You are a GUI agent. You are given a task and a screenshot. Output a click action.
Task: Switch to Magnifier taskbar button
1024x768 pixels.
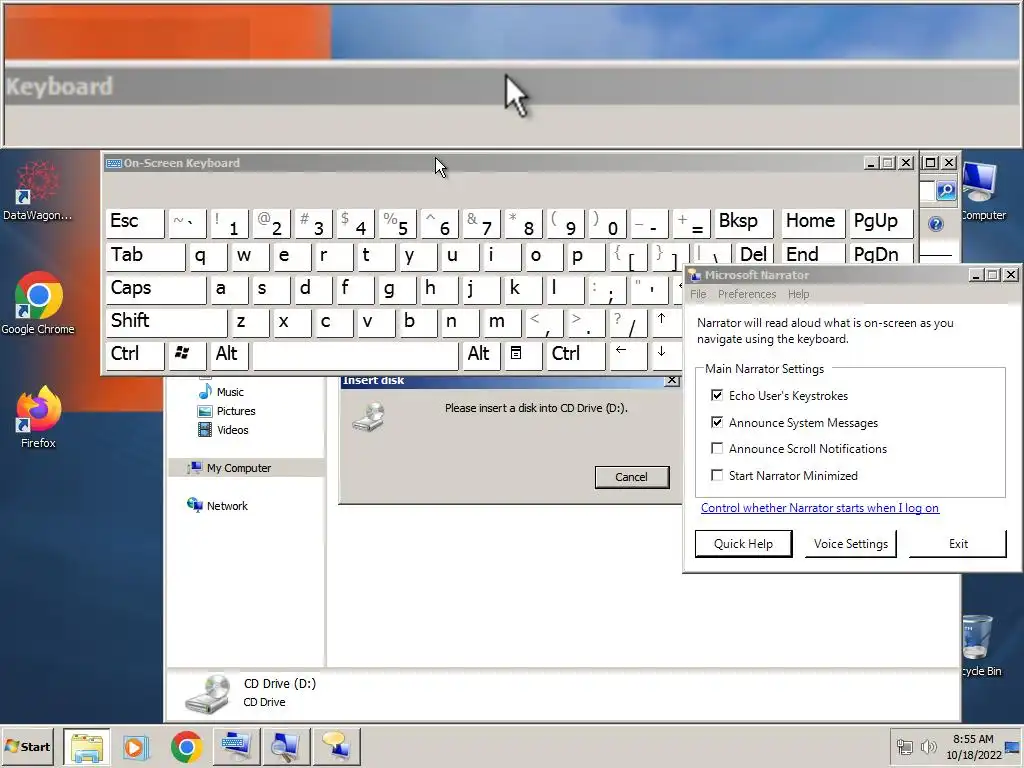pyautogui.click(x=286, y=746)
